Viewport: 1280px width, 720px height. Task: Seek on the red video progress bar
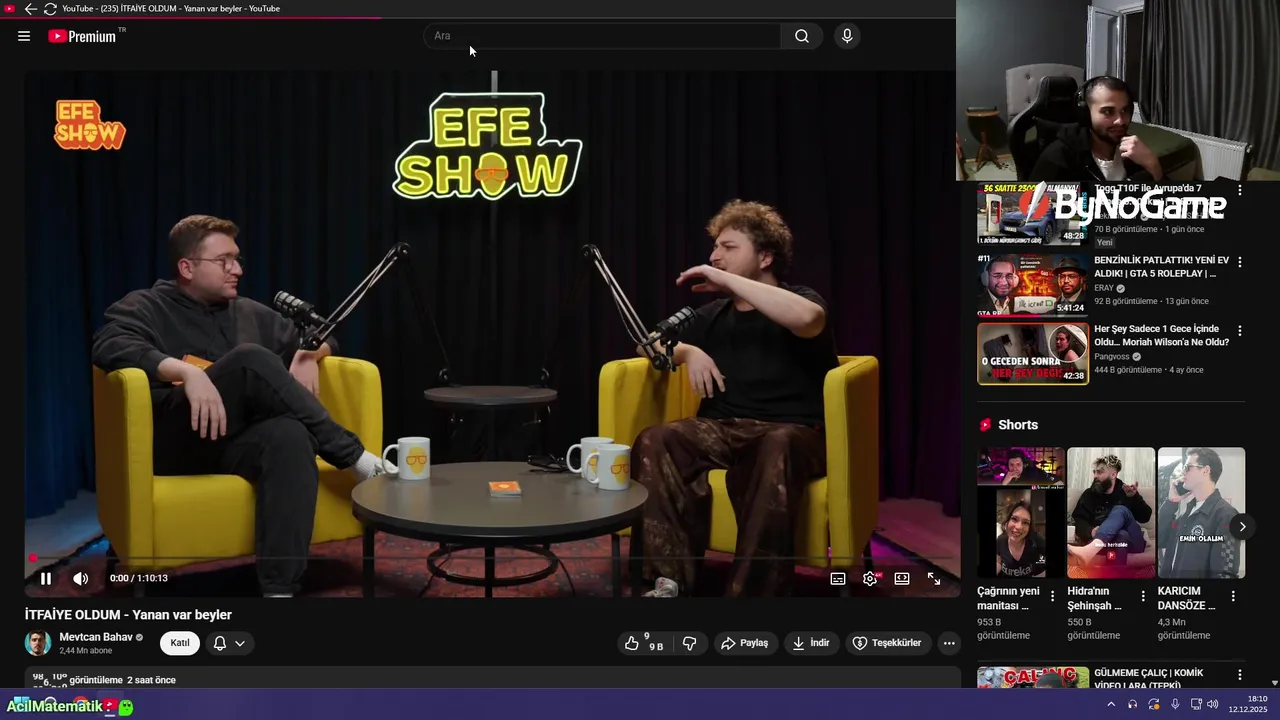[492, 558]
